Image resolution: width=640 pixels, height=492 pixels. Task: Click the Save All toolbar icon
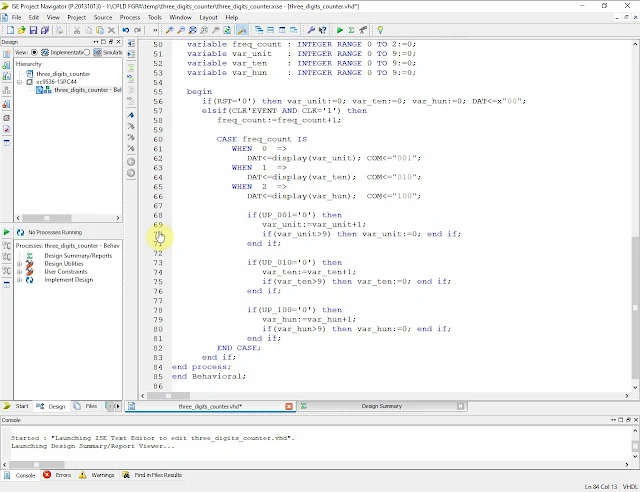(x=45, y=30)
